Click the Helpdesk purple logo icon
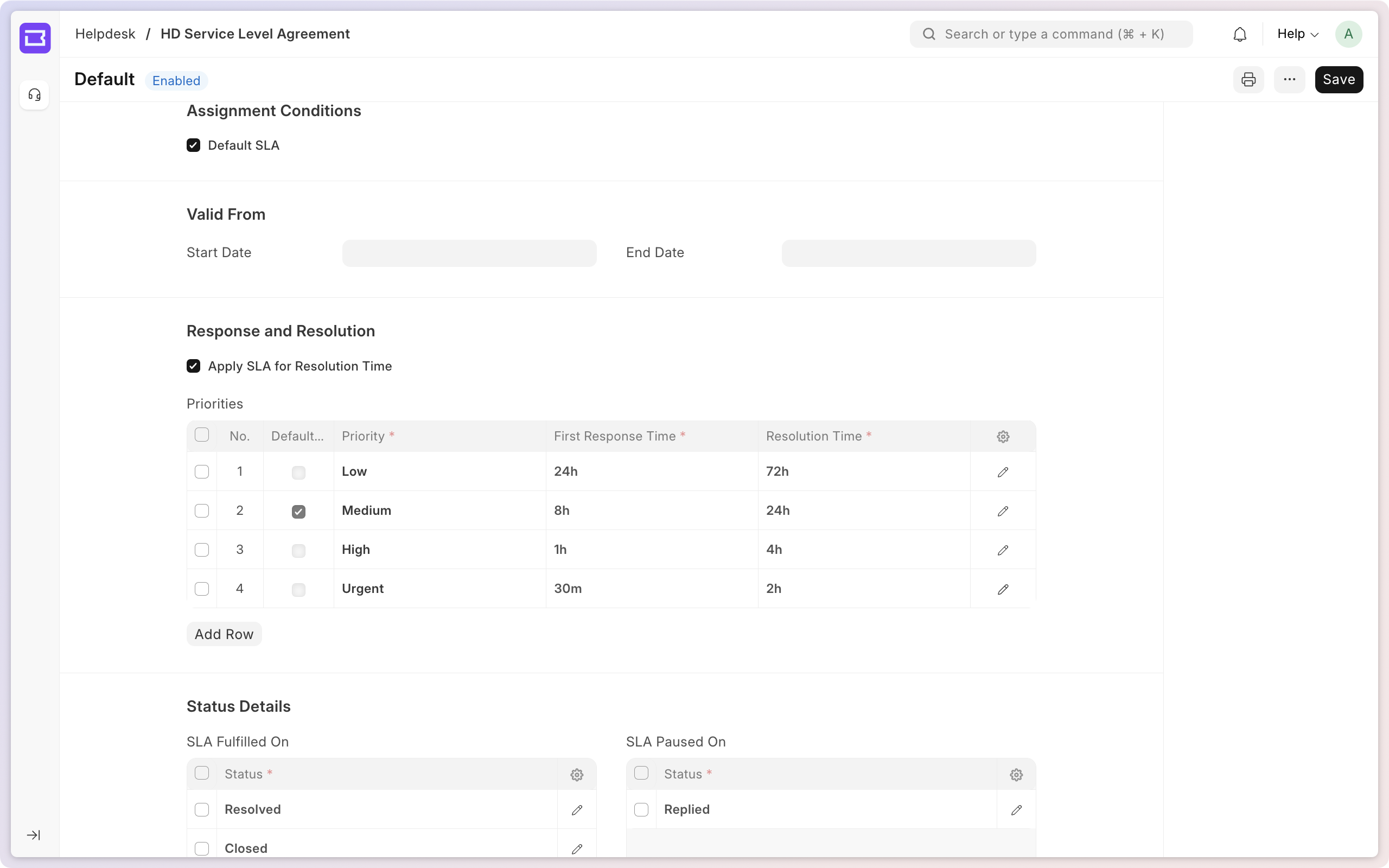Viewport: 1389px width, 868px height. 35,38
